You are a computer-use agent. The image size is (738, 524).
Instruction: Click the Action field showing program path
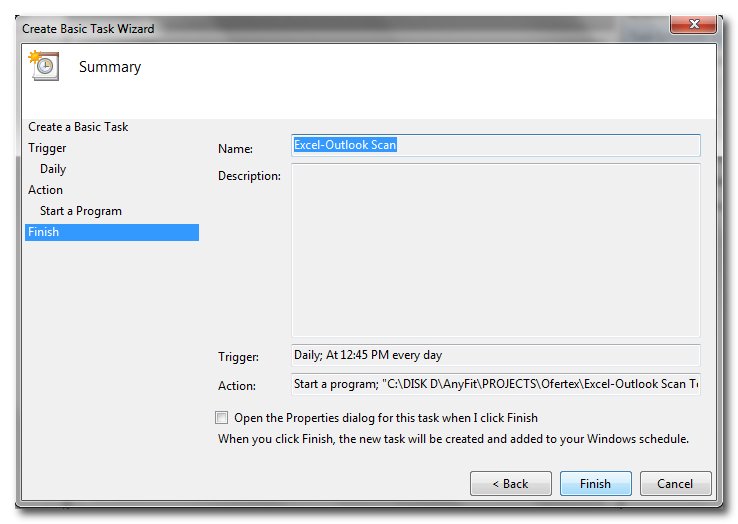click(495, 384)
